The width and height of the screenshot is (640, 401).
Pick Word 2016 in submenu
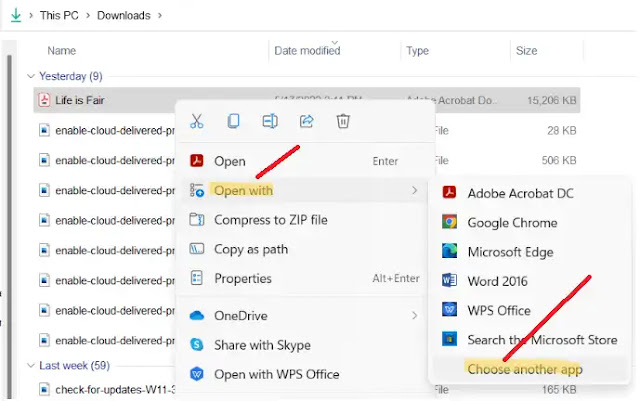pyautogui.click(x=530, y=281)
